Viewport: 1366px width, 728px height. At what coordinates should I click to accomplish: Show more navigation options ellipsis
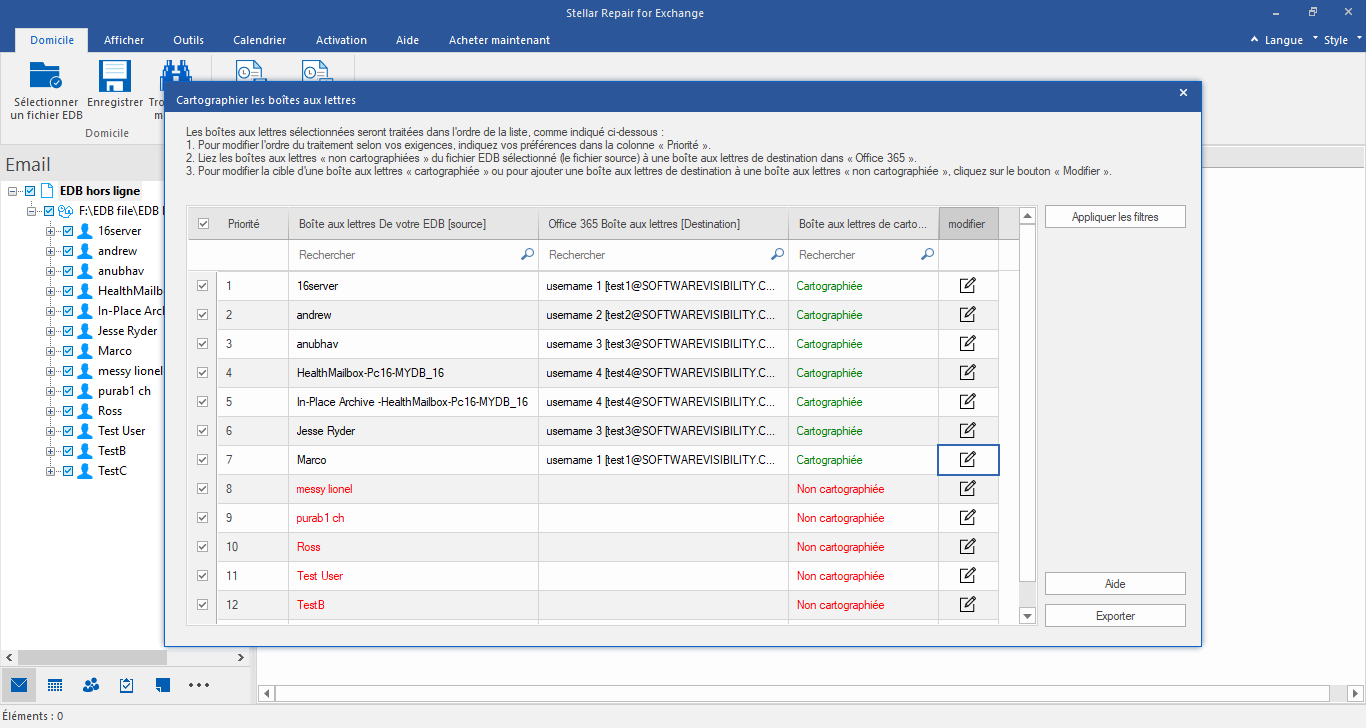[x=199, y=685]
